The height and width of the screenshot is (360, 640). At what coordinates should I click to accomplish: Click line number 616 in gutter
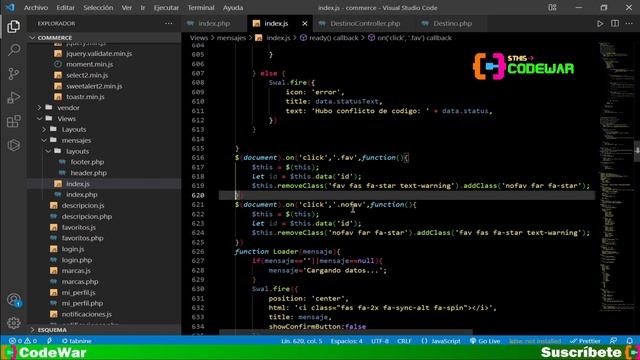[x=198, y=158]
